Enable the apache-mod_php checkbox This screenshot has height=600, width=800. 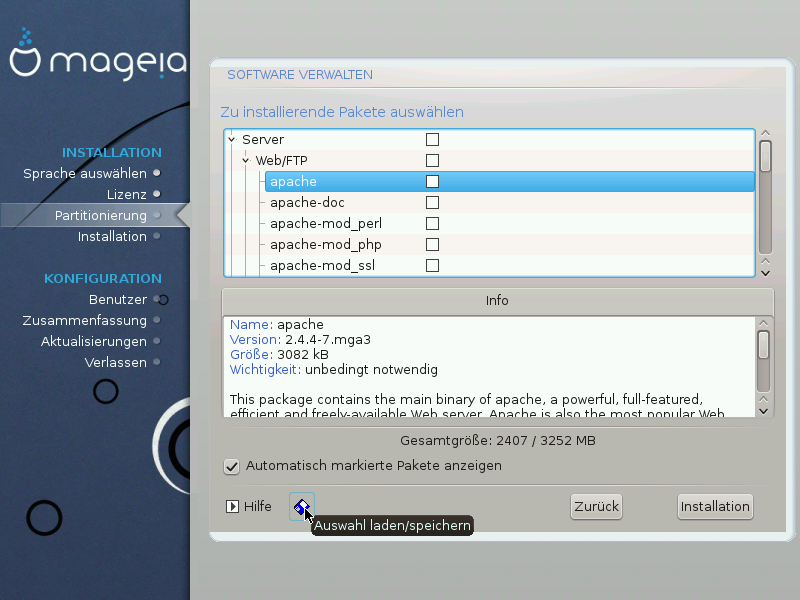tap(432, 244)
